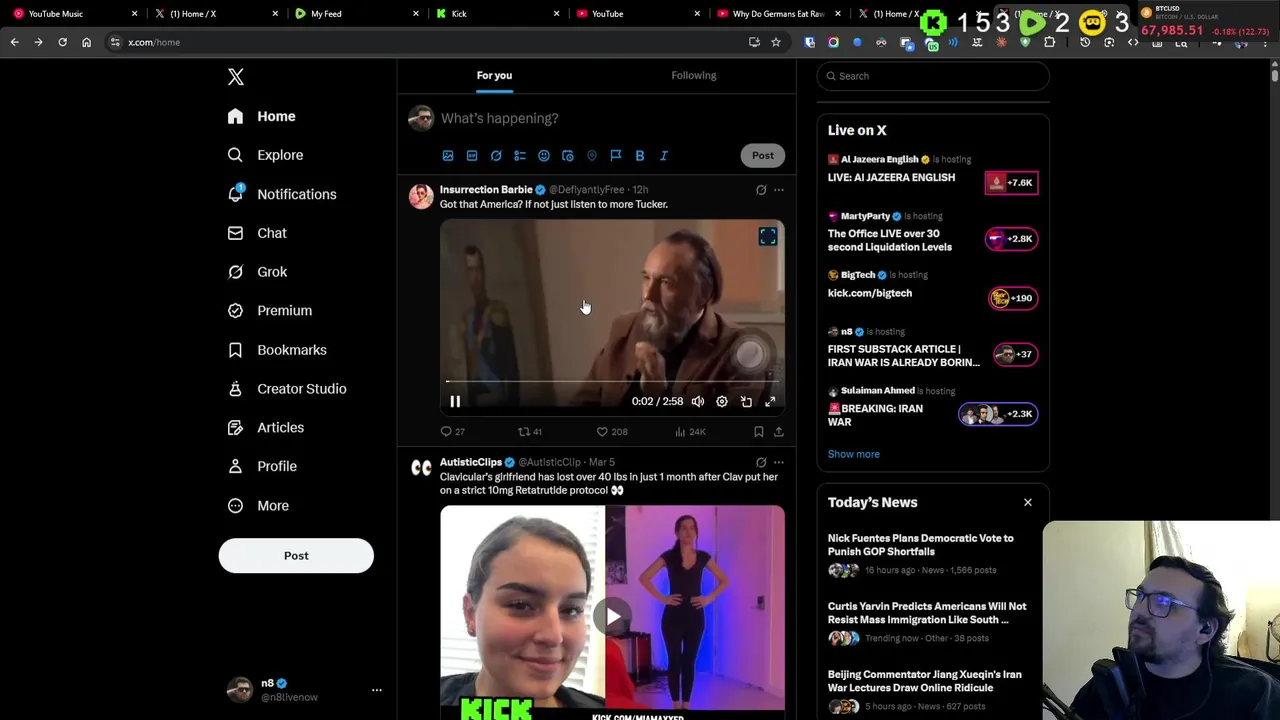This screenshot has width=1280, height=720.
Task: Click the large sidebar Post button
Action: (x=296, y=555)
